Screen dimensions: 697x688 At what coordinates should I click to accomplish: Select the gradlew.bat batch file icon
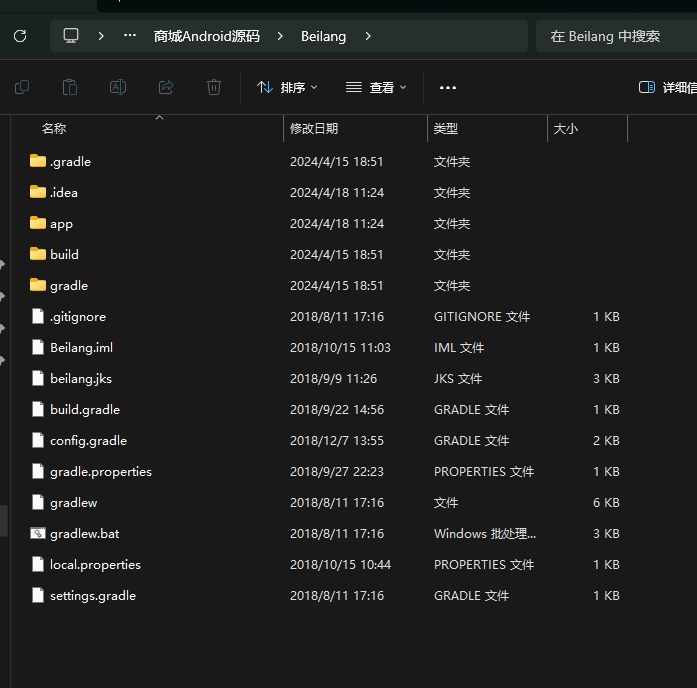click(x=38, y=533)
